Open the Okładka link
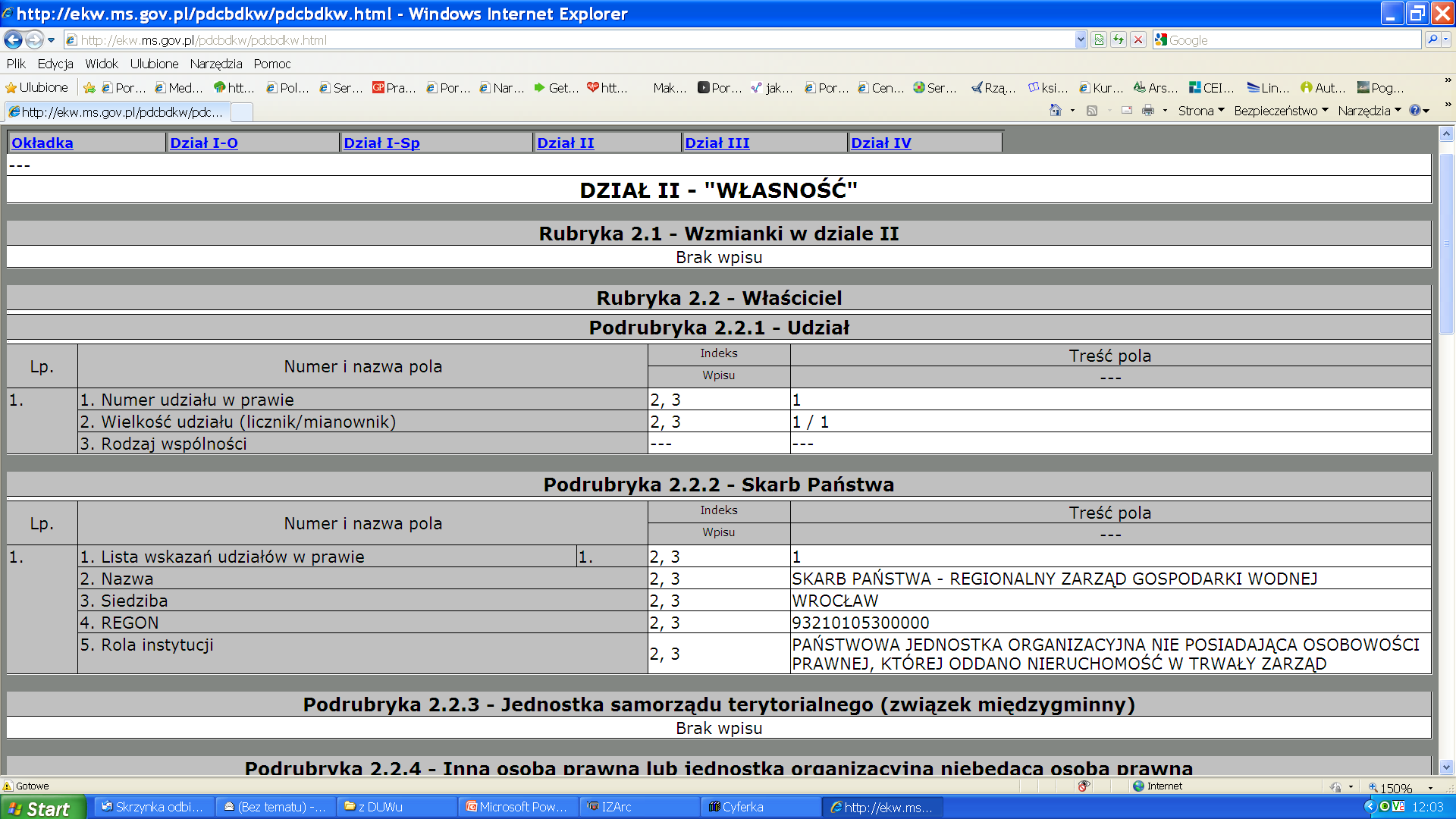Image resolution: width=1456 pixels, height=819 pixels. [x=42, y=143]
